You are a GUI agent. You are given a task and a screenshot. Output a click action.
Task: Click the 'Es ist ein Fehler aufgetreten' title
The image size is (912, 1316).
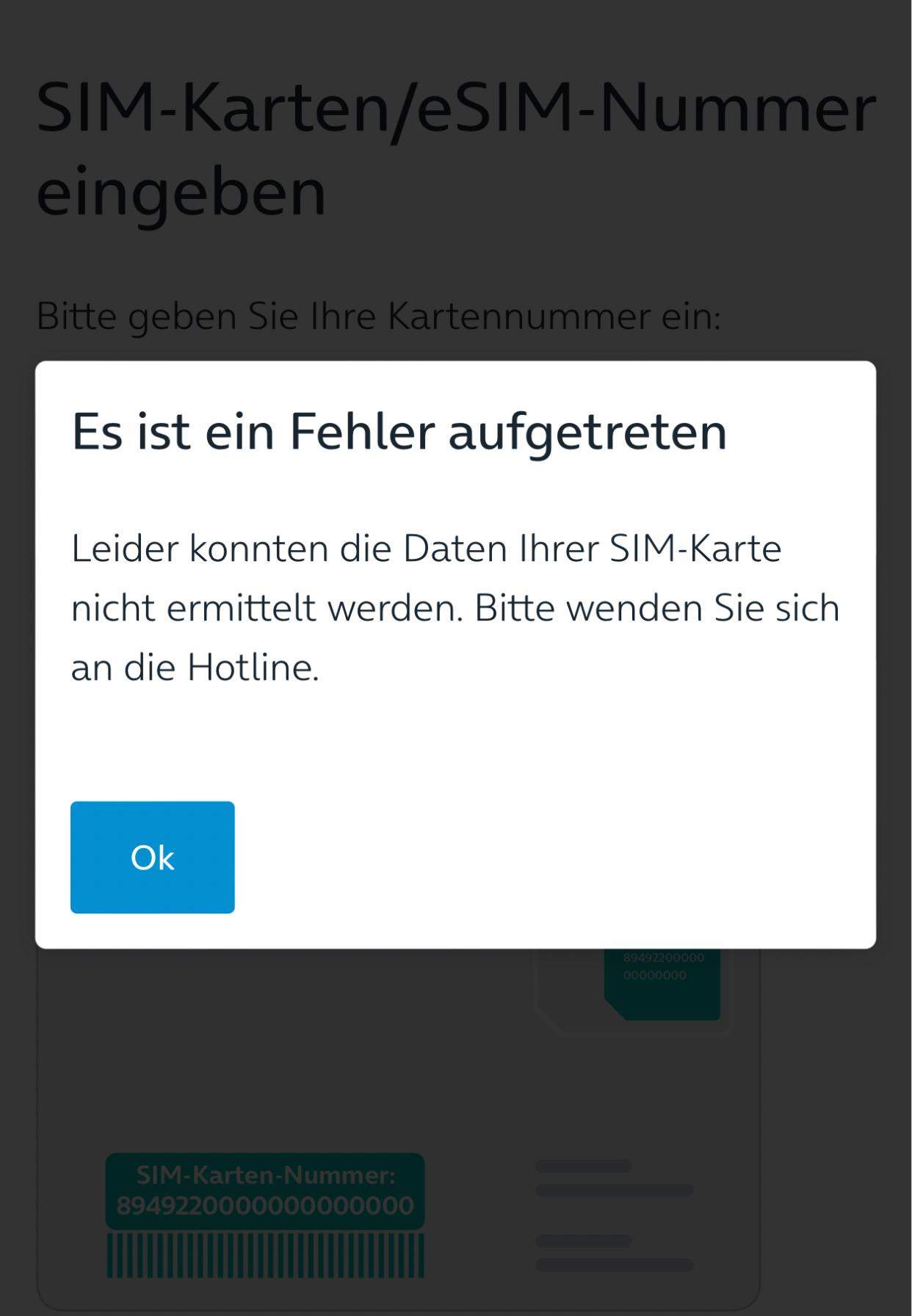399,431
